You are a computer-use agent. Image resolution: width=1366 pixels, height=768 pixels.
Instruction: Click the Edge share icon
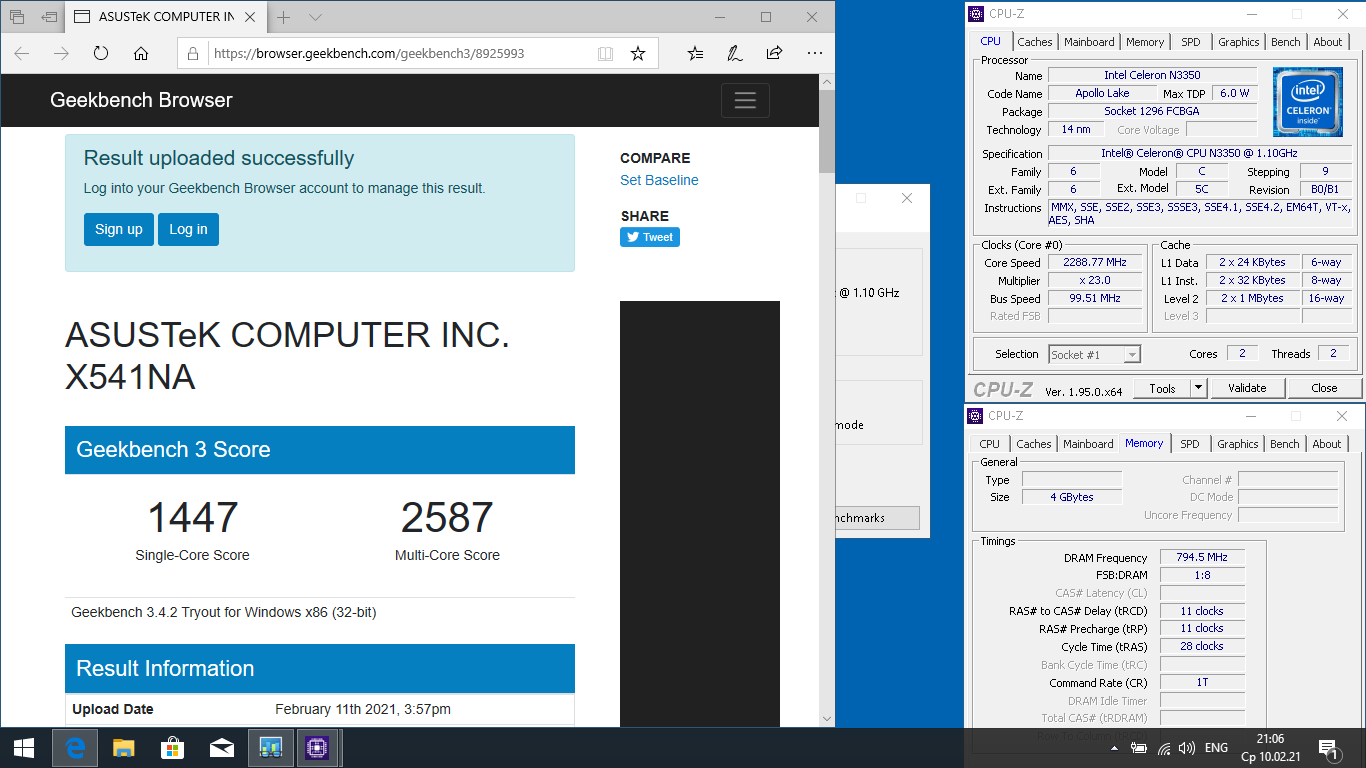coord(775,54)
